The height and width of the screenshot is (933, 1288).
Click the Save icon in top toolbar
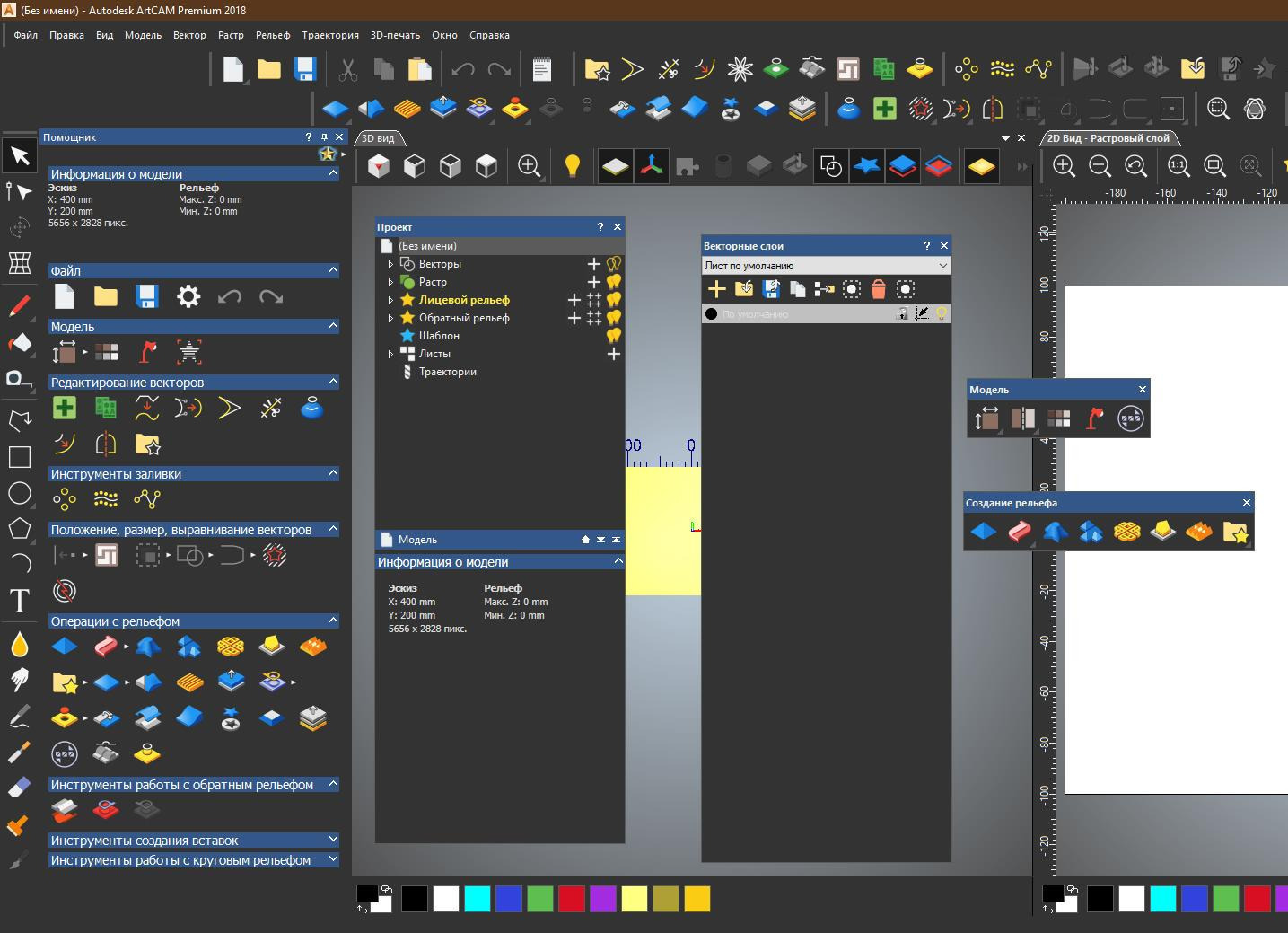click(304, 69)
